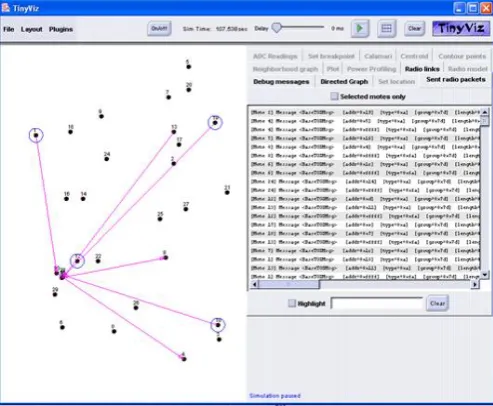This screenshot has width=493, height=406.
Task: Click the first Mote 1 message row
Action: point(365,112)
